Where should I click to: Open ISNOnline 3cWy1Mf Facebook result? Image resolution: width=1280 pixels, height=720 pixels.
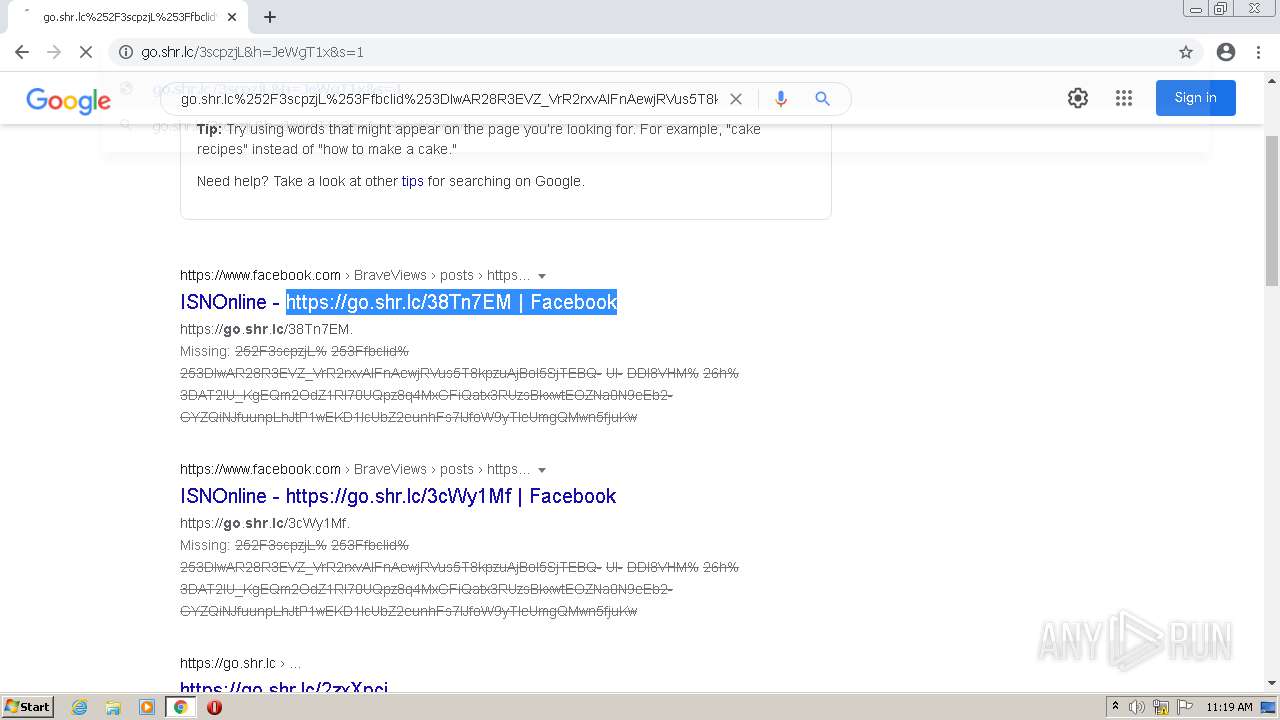398,496
